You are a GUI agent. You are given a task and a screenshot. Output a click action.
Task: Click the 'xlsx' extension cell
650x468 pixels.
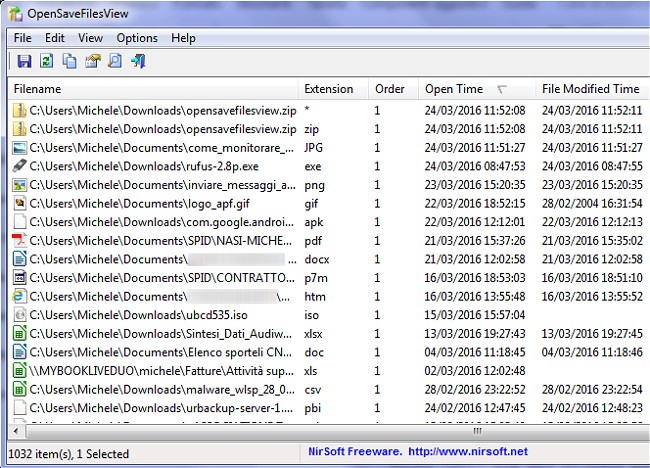coord(313,334)
